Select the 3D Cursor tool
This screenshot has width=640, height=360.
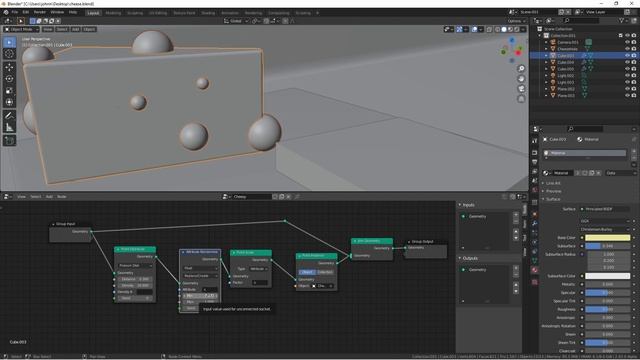[x=9, y=54]
